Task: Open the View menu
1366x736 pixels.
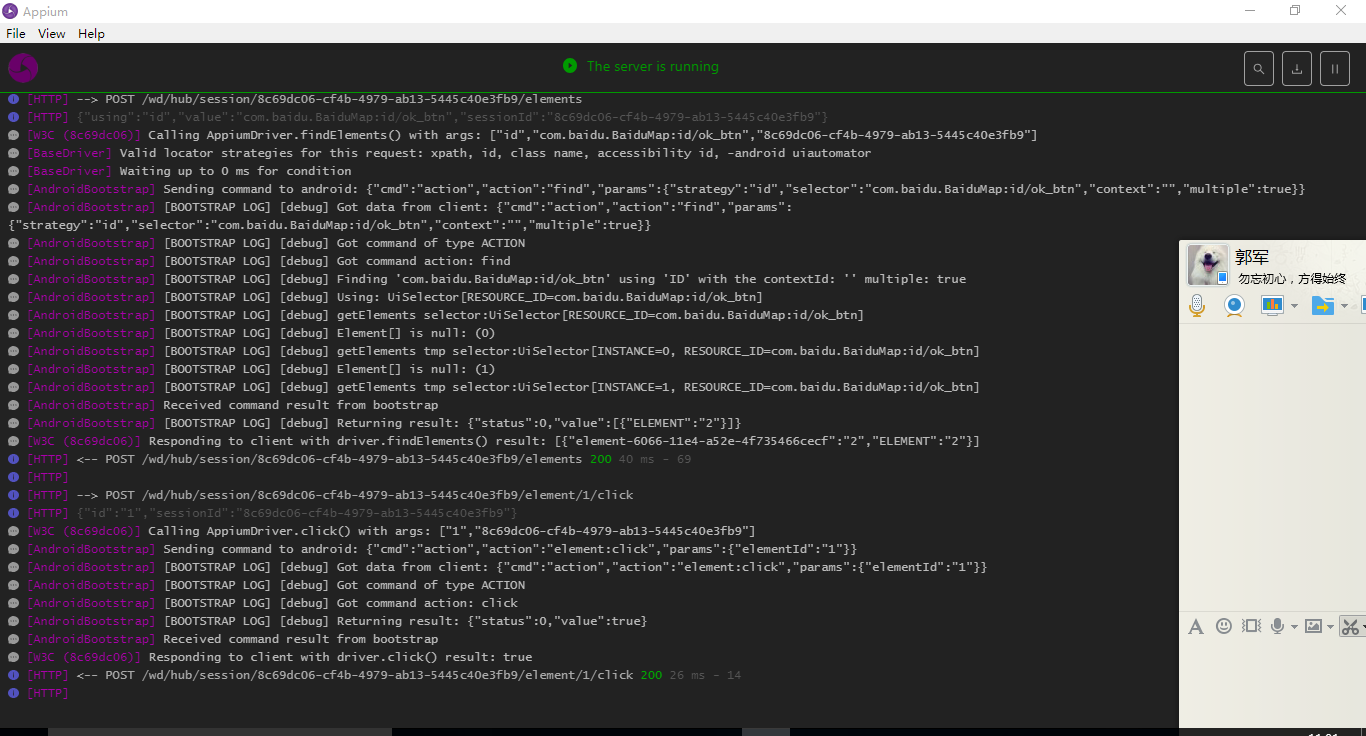Action: tap(52, 33)
